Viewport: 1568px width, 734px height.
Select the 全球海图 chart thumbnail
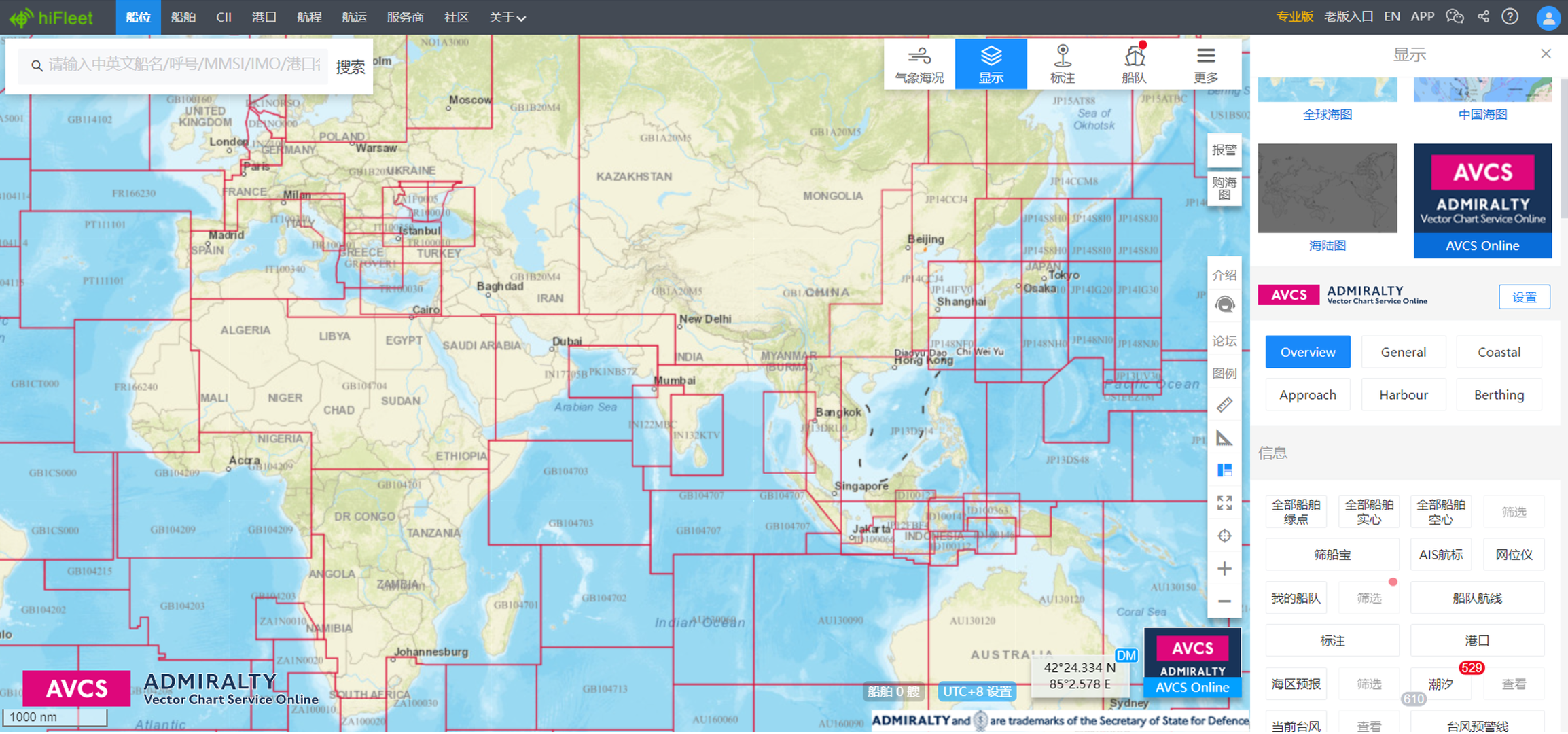click(x=1328, y=99)
